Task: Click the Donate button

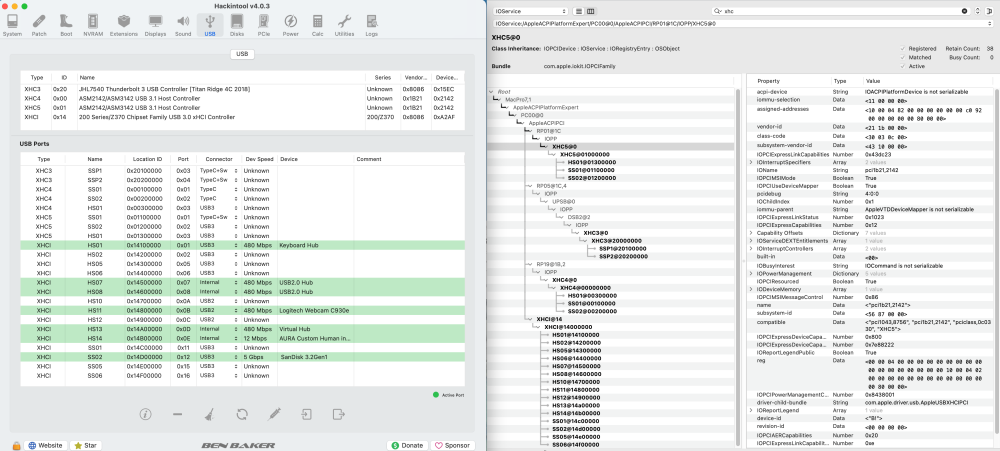Action: tap(407, 445)
